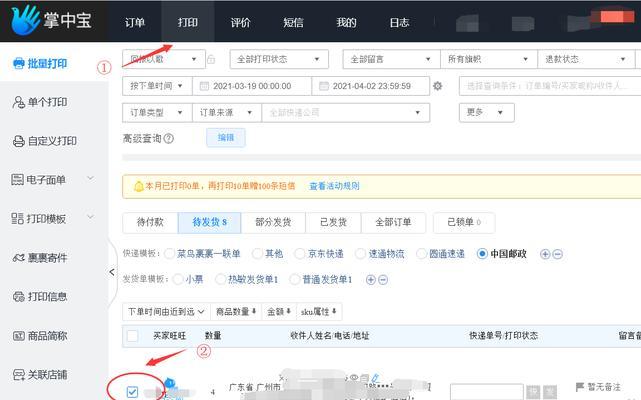
Task: Open the 短信 top menu
Action: (294, 22)
